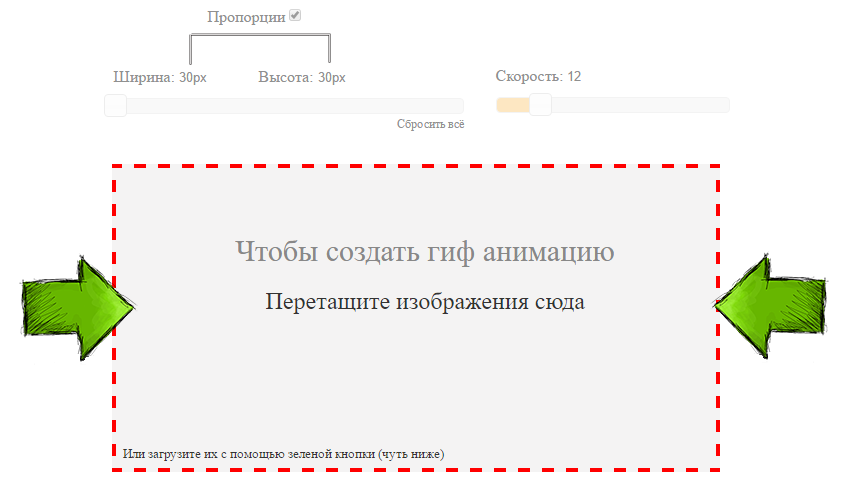
Task: Click the hint Или загрузите их с помощью зеленой кнопки
Action: pos(283,454)
